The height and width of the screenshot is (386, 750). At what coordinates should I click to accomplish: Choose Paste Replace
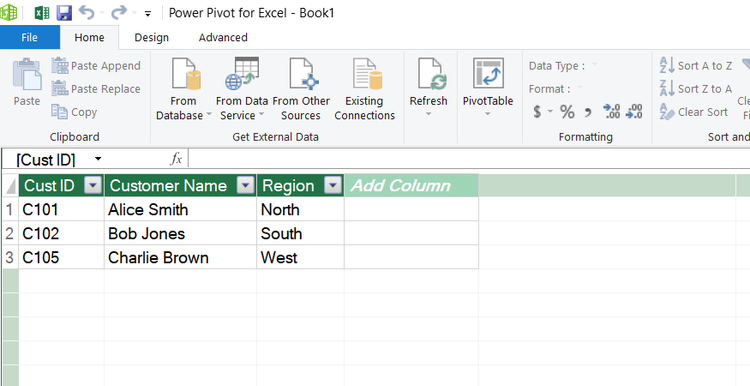point(96,88)
